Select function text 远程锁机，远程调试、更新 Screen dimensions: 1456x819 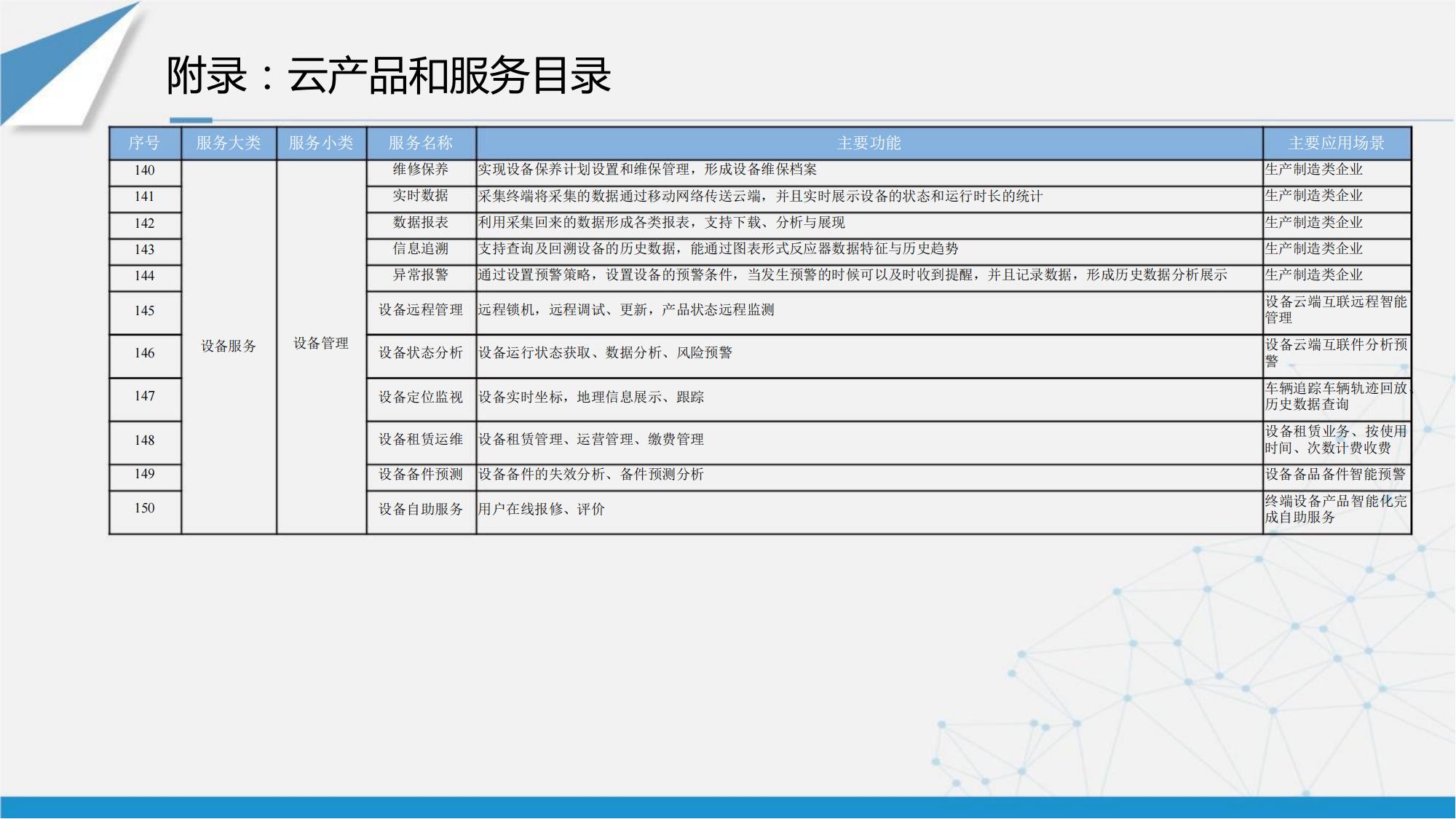(x=563, y=310)
